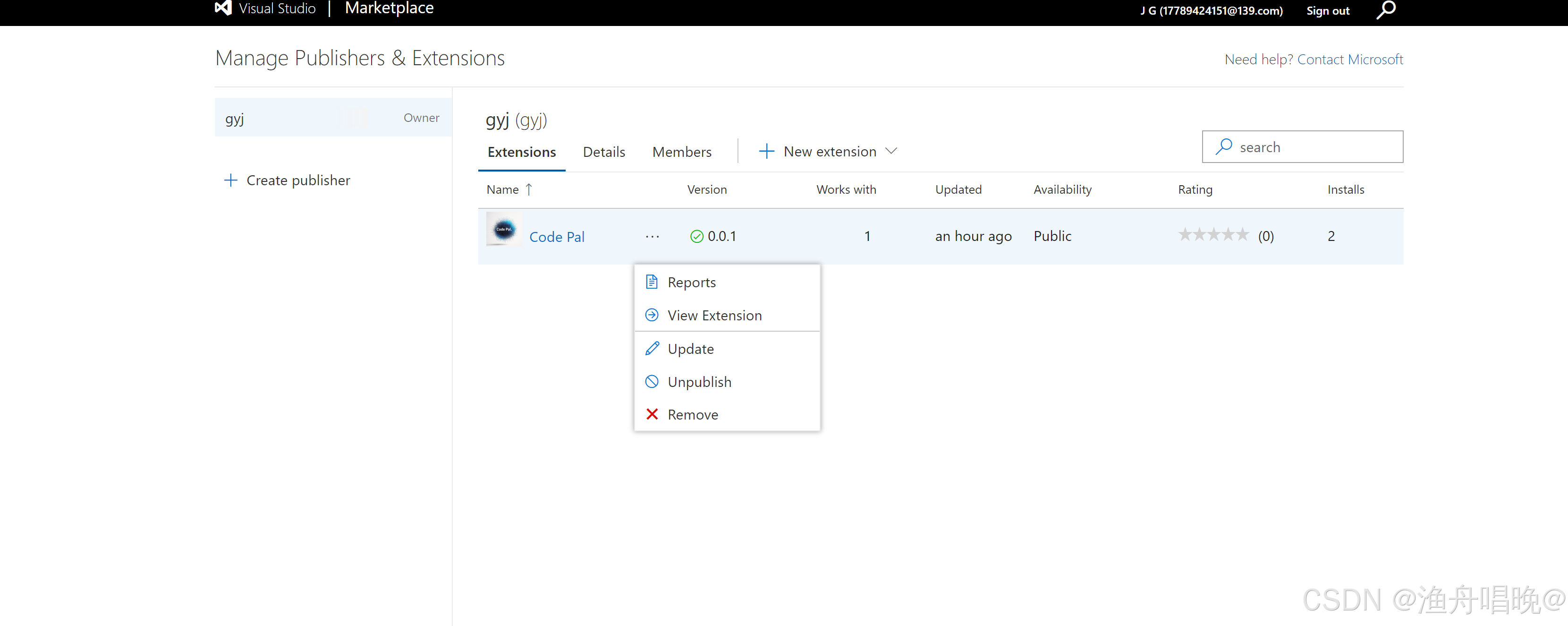Click the plus icon beside Create publisher
The image size is (1568, 626).
click(x=231, y=180)
